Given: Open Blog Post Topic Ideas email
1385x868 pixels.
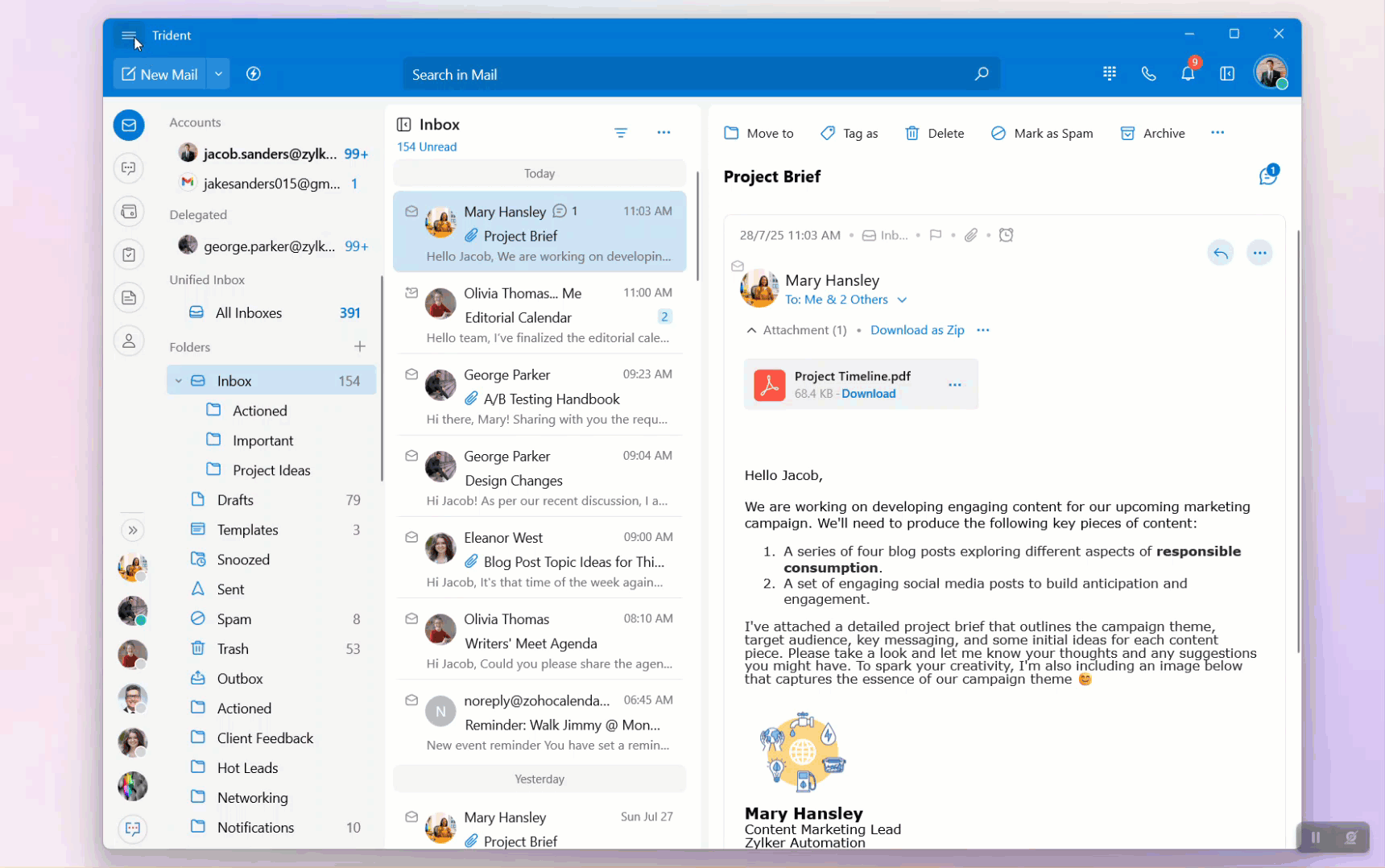Looking at the screenshot, I should pyautogui.click(x=540, y=558).
